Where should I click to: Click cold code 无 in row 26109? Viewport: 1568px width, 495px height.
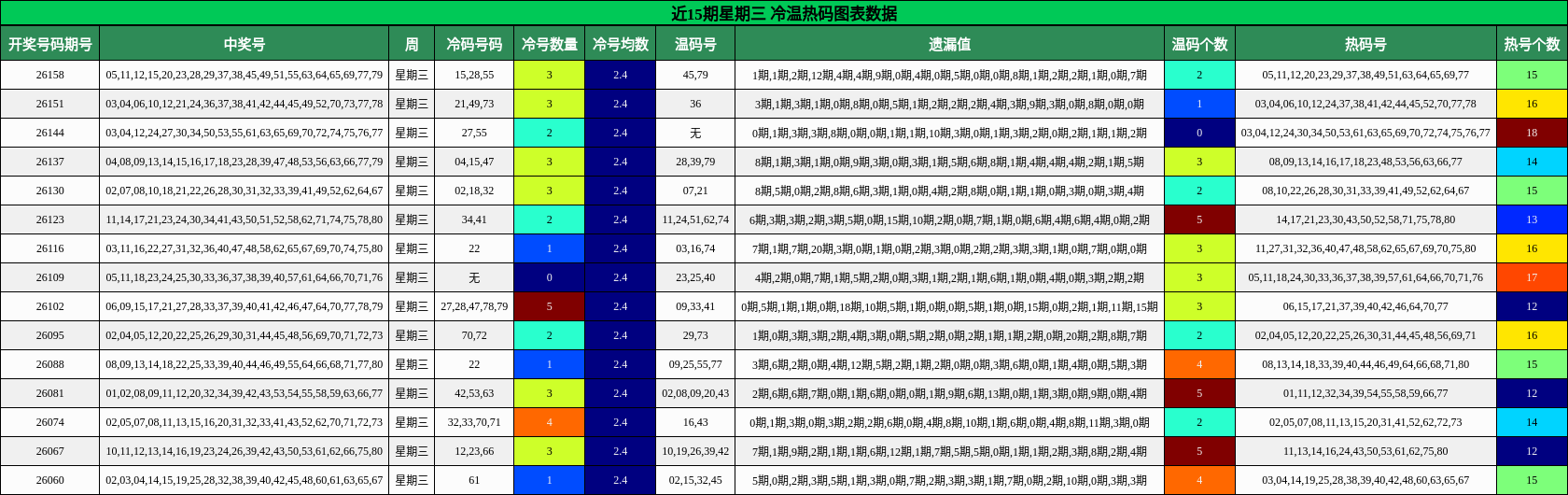[x=474, y=277]
